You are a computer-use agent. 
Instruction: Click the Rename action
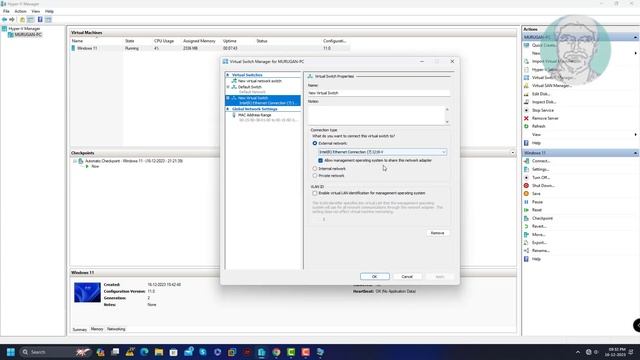(540, 251)
